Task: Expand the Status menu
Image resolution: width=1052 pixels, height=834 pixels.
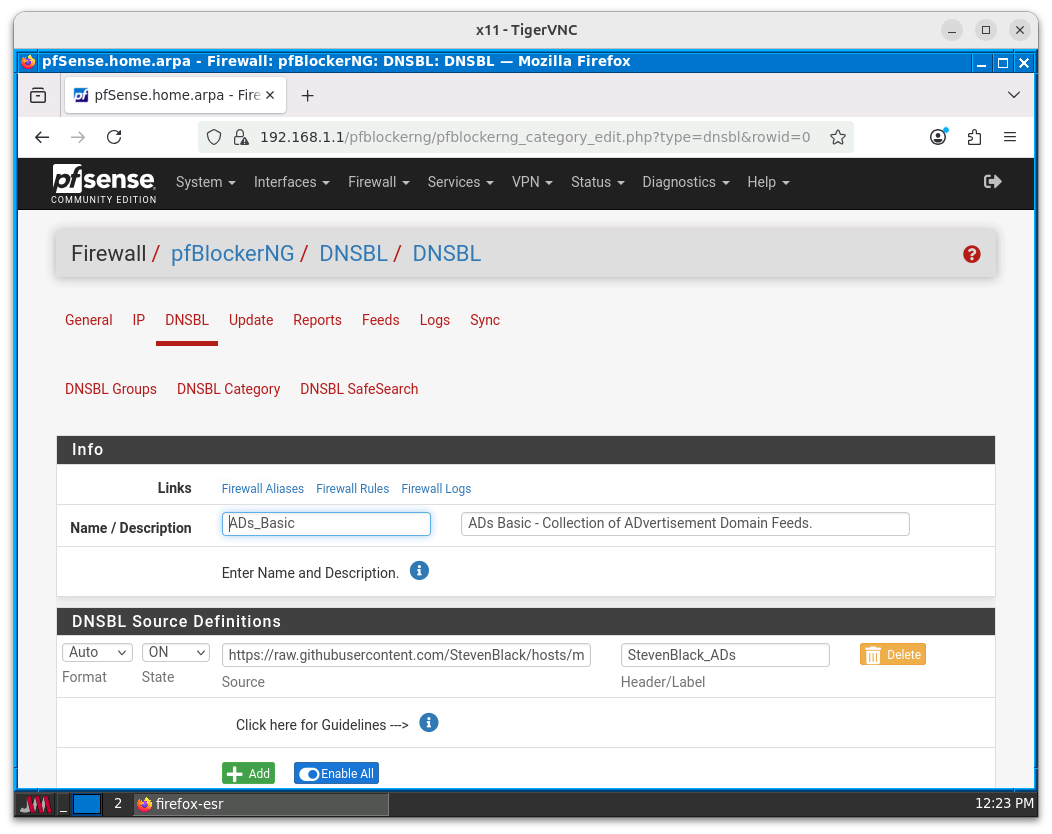Action: 597,182
